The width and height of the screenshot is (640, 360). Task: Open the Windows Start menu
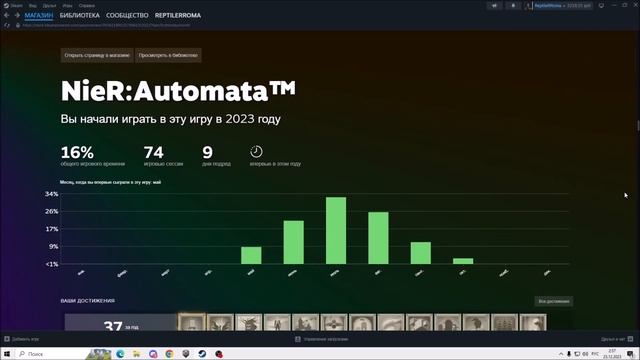coord(7,354)
